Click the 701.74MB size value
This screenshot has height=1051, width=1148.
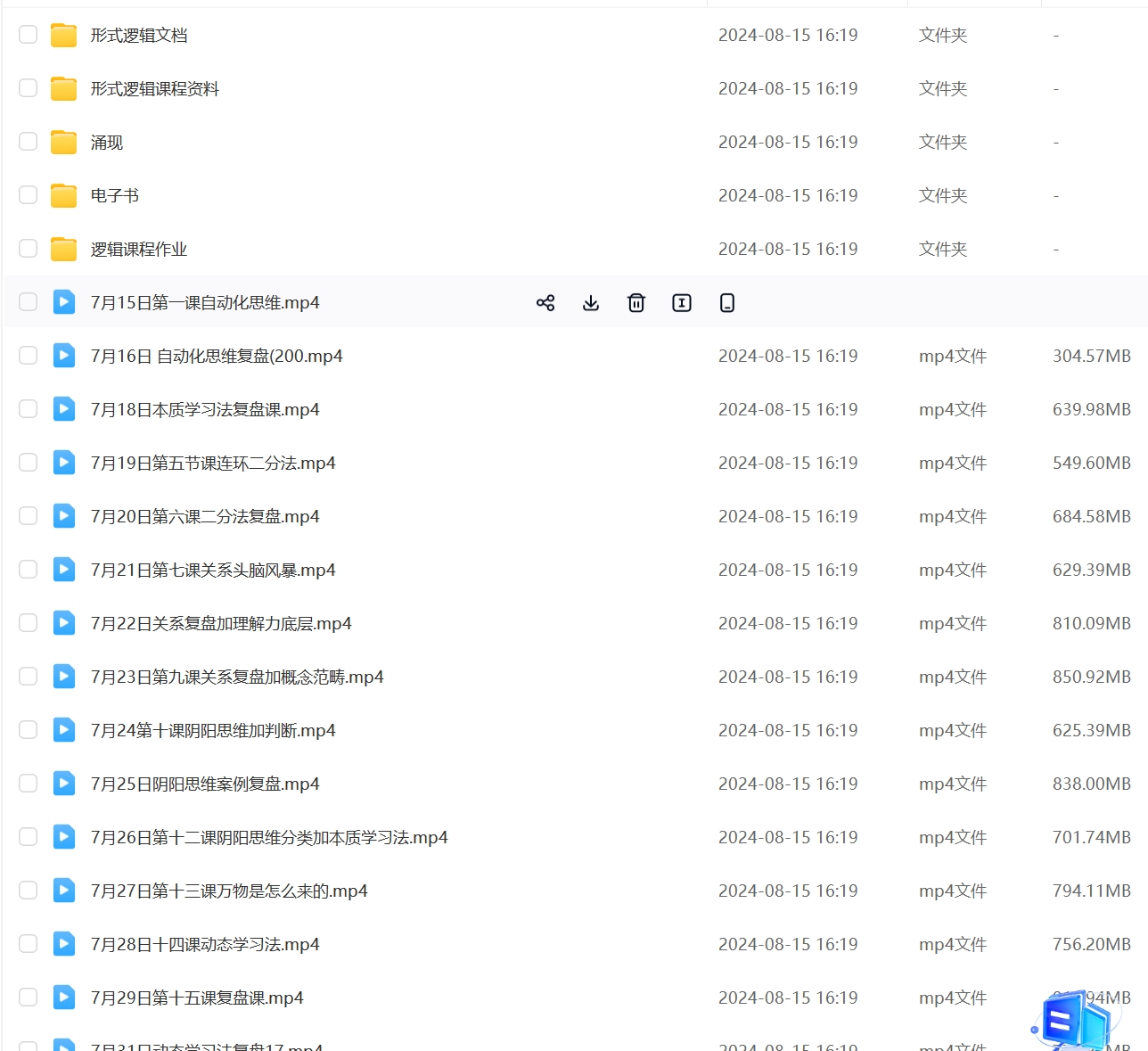pos(1092,838)
